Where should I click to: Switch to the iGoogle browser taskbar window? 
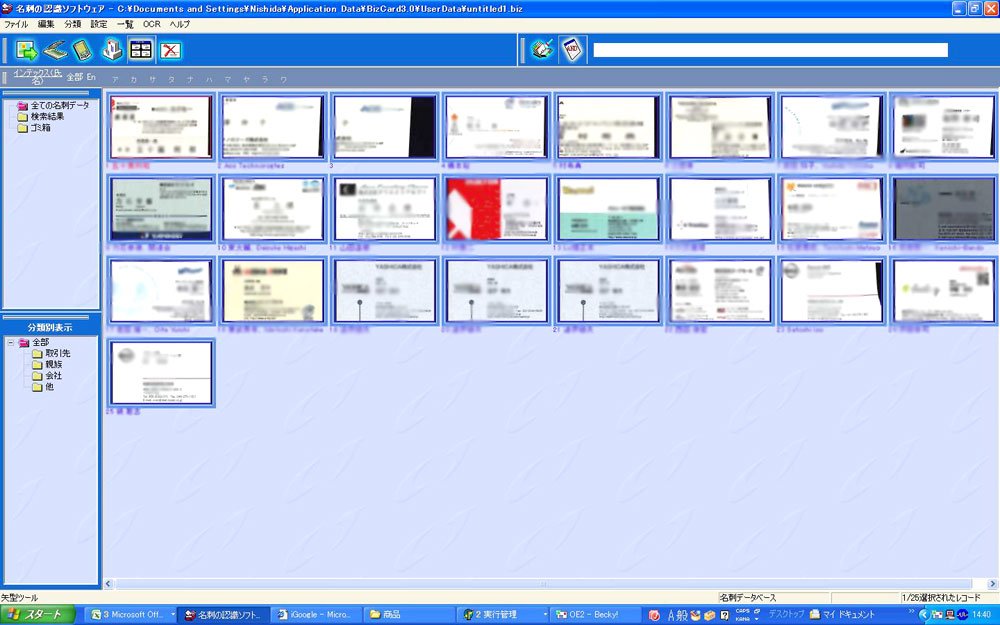(314, 615)
